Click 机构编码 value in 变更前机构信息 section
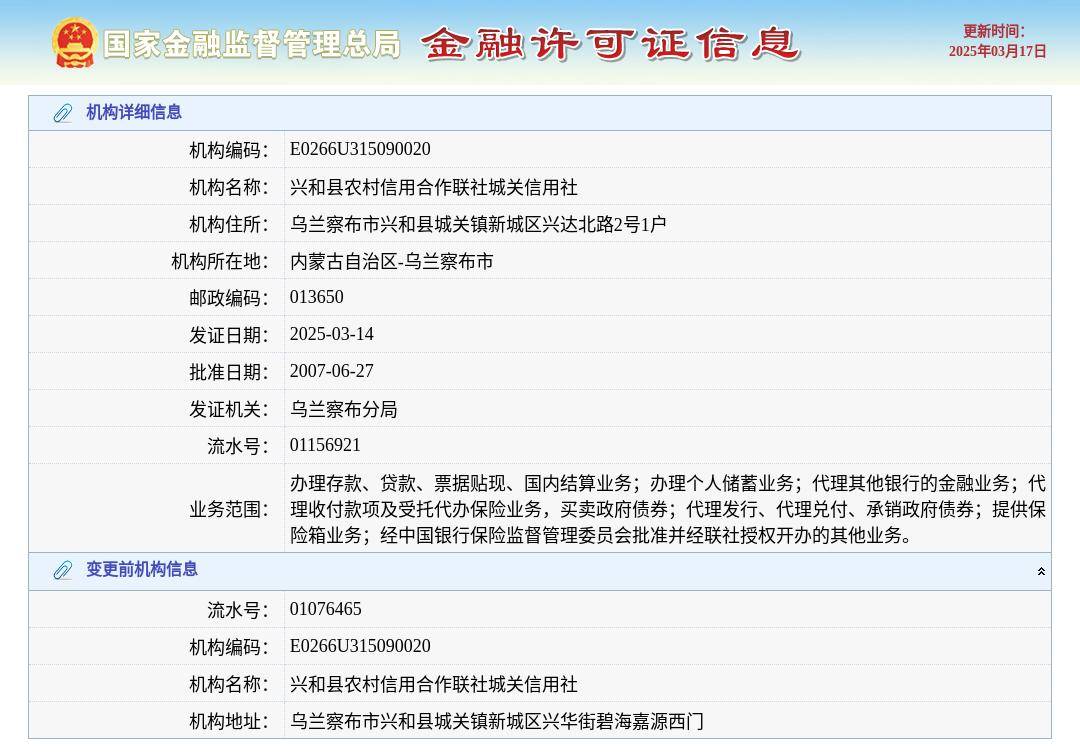 [x=360, y=646]
